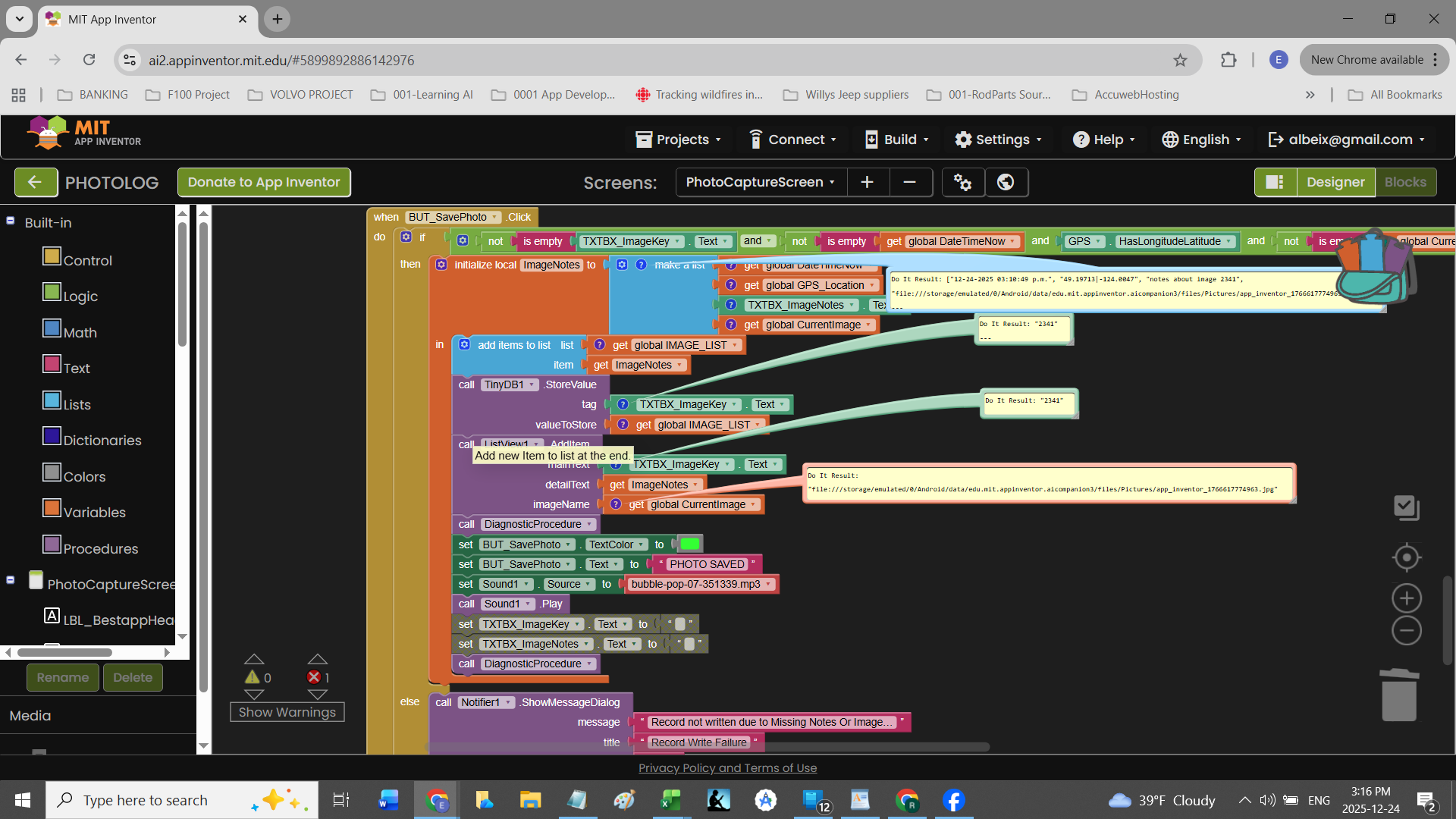The image size is (1456, 819).
Task: Click the green TextColor color block
Action: (x=689, y=544)
